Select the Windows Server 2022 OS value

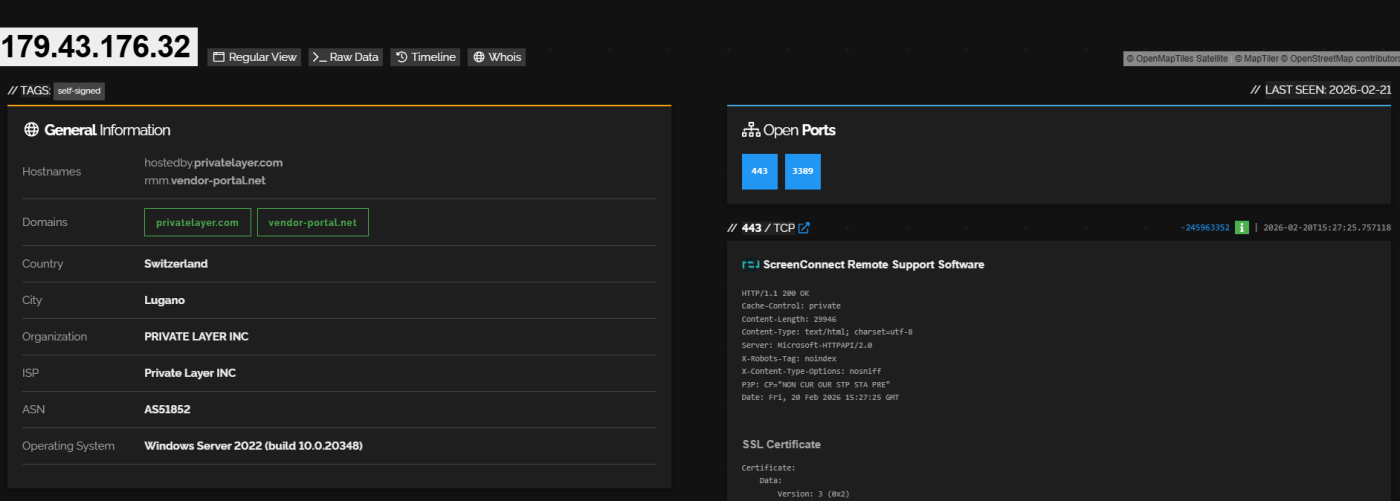pyautogui.click(x=253, y=446)
